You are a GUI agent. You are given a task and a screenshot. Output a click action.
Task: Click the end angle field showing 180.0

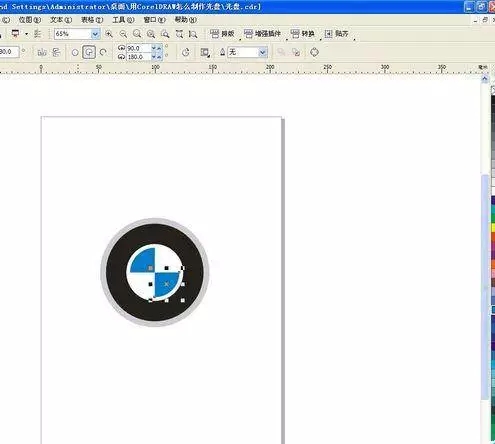[x=139, y=57]
